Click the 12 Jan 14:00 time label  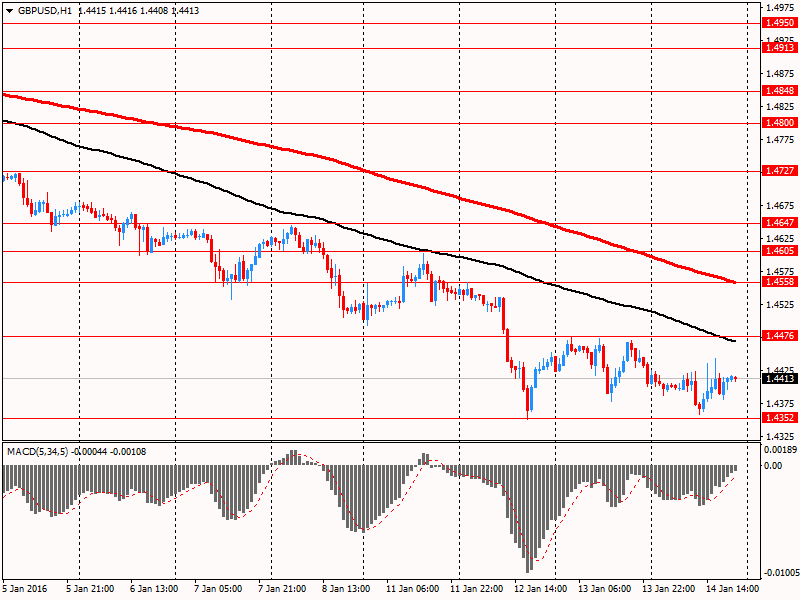(x=540, y=589)
